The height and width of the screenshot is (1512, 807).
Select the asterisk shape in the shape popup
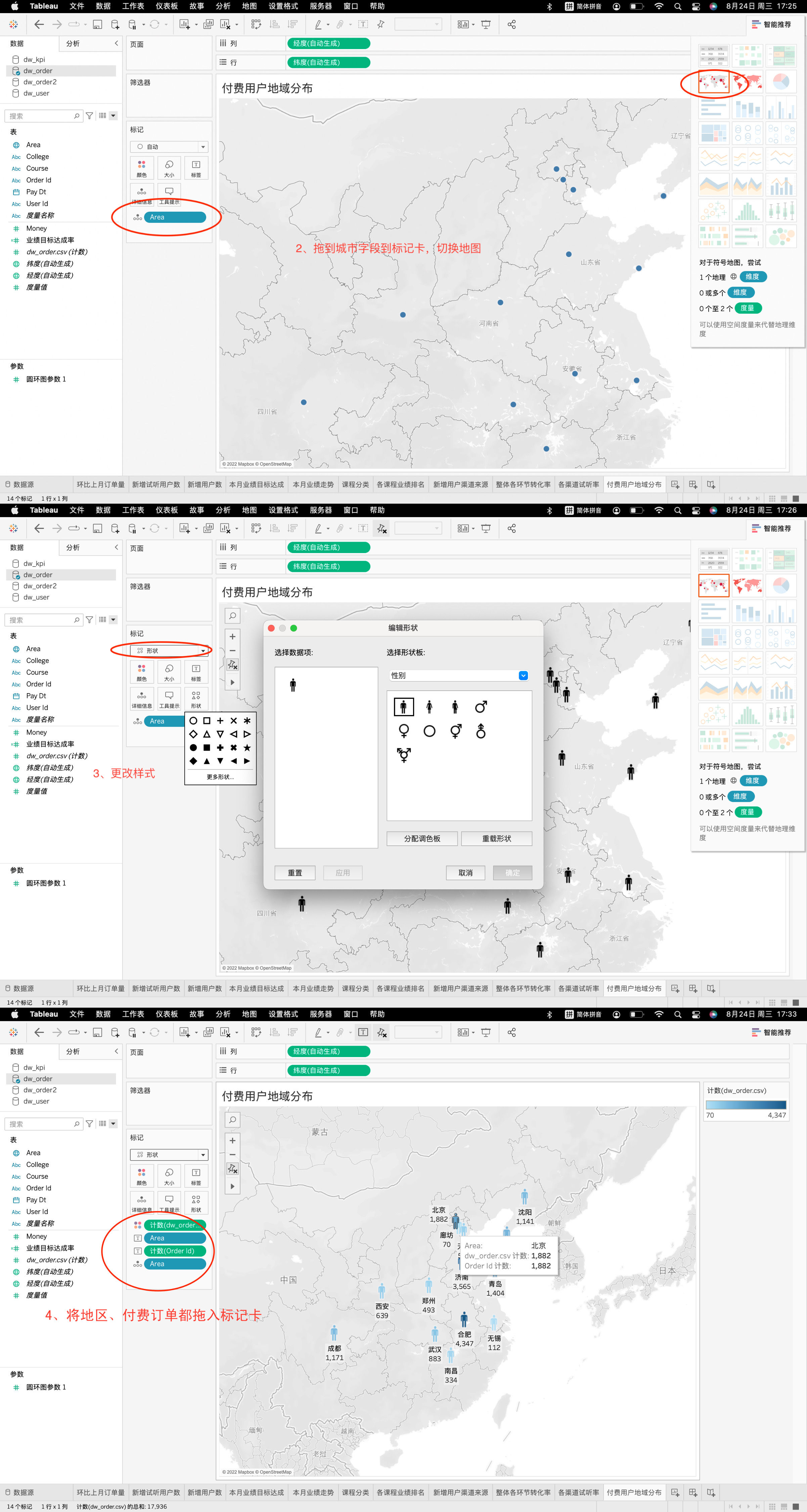coord(247,721)
